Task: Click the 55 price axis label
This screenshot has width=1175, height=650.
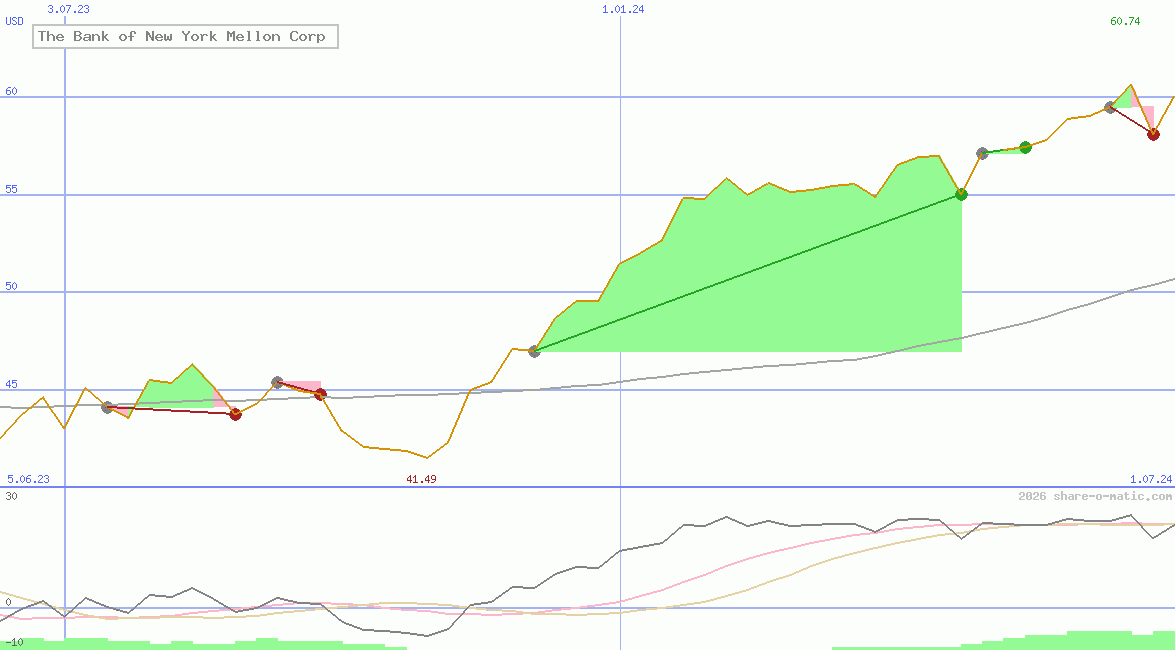Action: 11,190
